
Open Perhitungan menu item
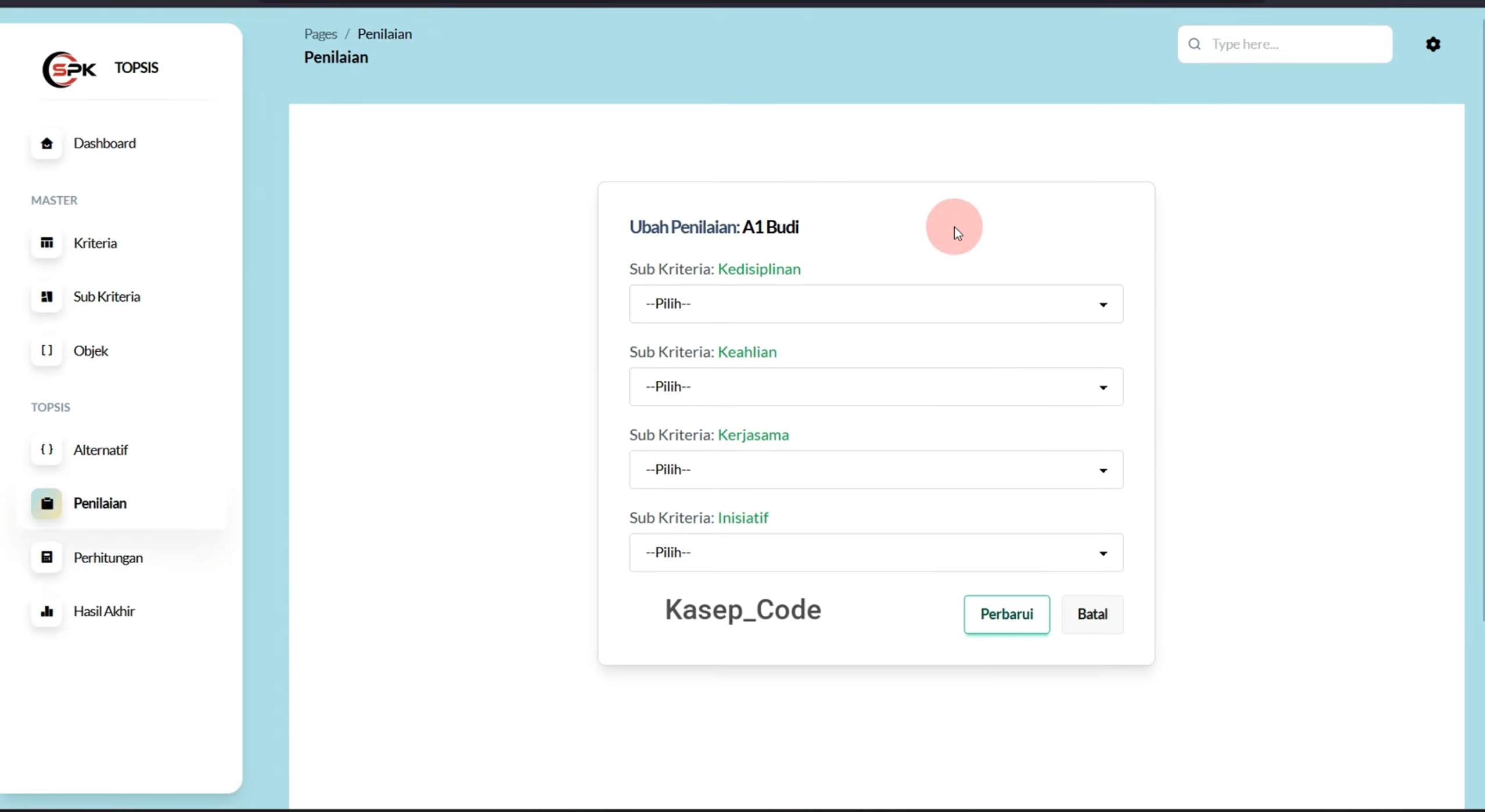(x=108, y=558)
